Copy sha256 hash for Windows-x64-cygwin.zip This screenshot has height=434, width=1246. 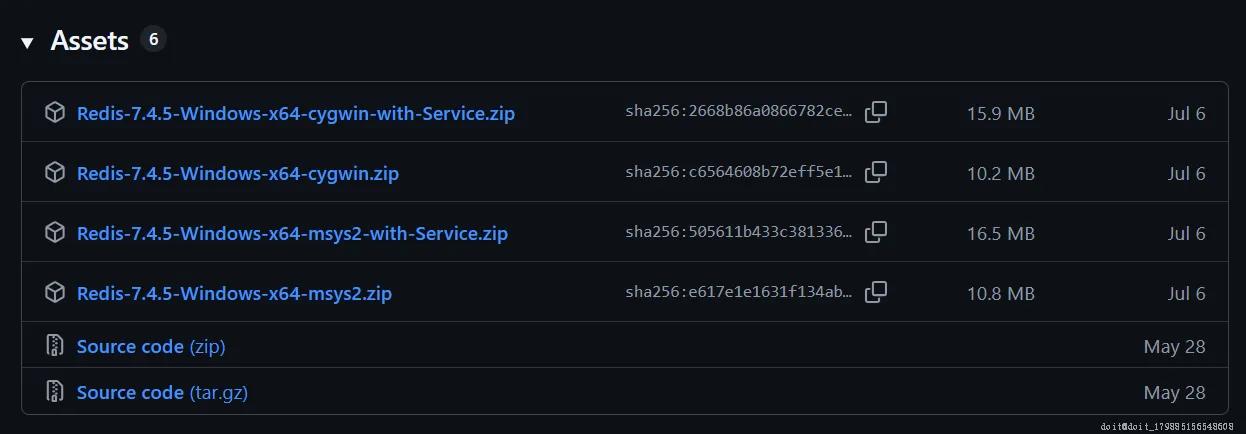(876, 172)
